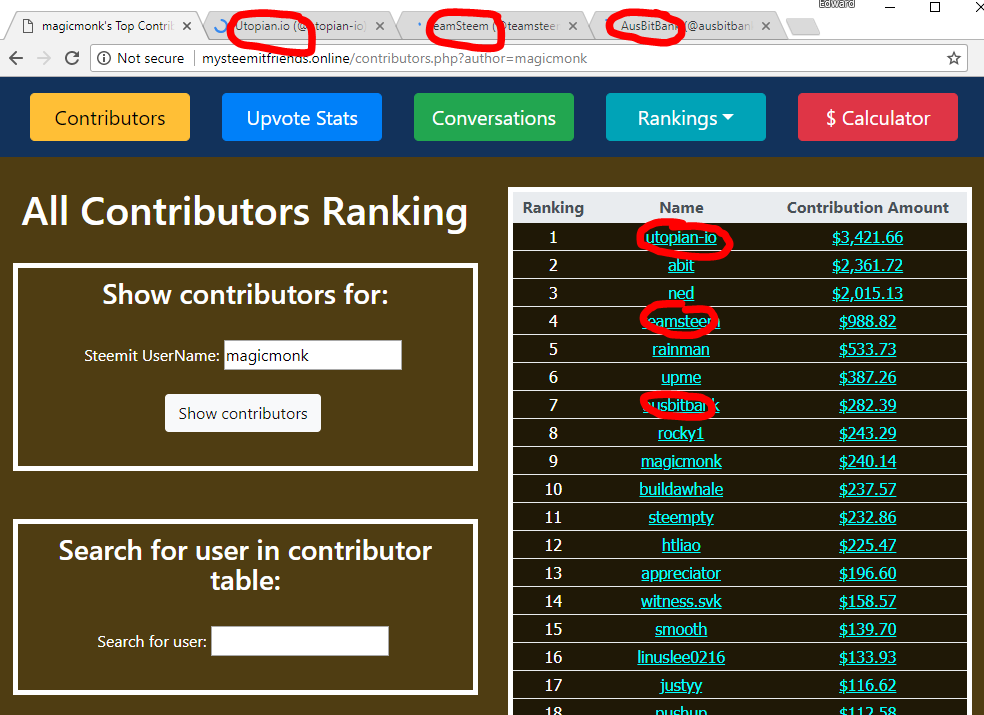Reload the page with refresh icon
984x715 pixels.
(x=72, y=58)
